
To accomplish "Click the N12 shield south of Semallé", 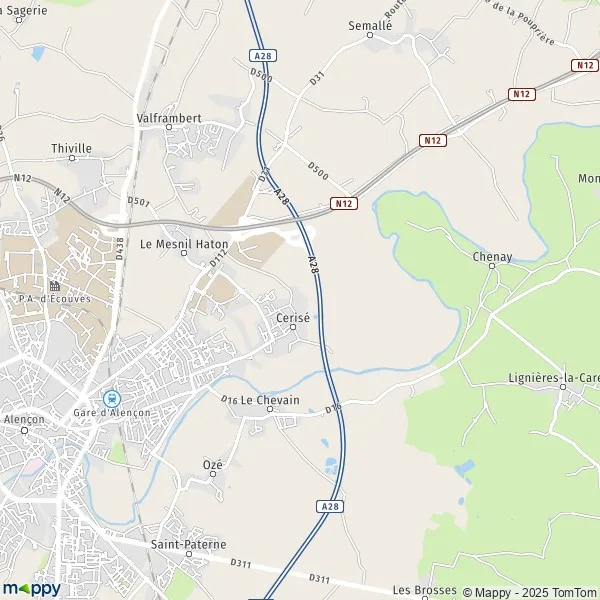I will pyautogui.click(x=433, y=140).
